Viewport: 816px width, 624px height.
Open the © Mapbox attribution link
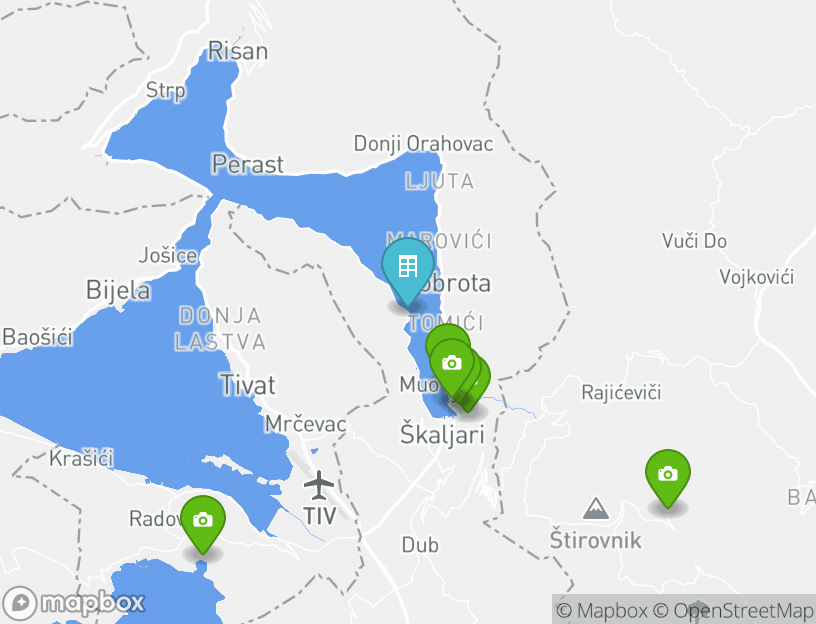pos(602,610)
